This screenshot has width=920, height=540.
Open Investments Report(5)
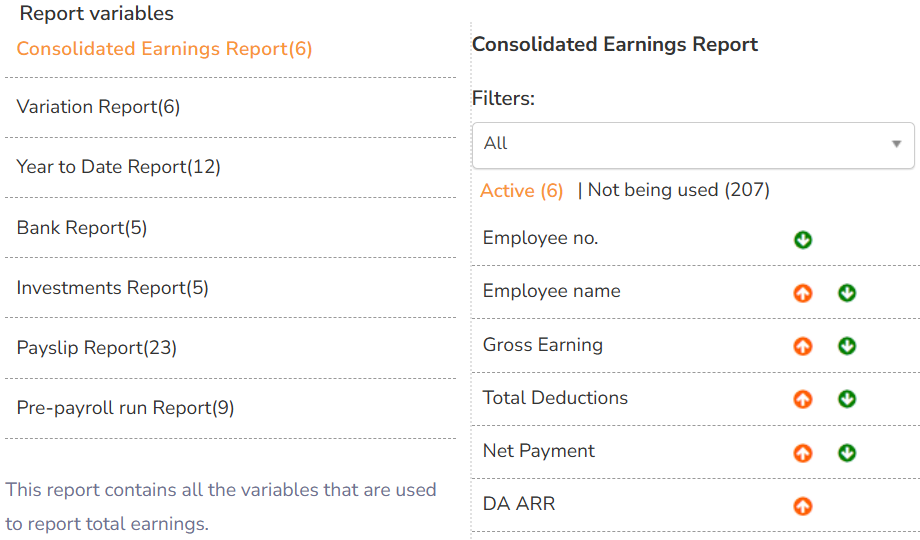point(112,288)
